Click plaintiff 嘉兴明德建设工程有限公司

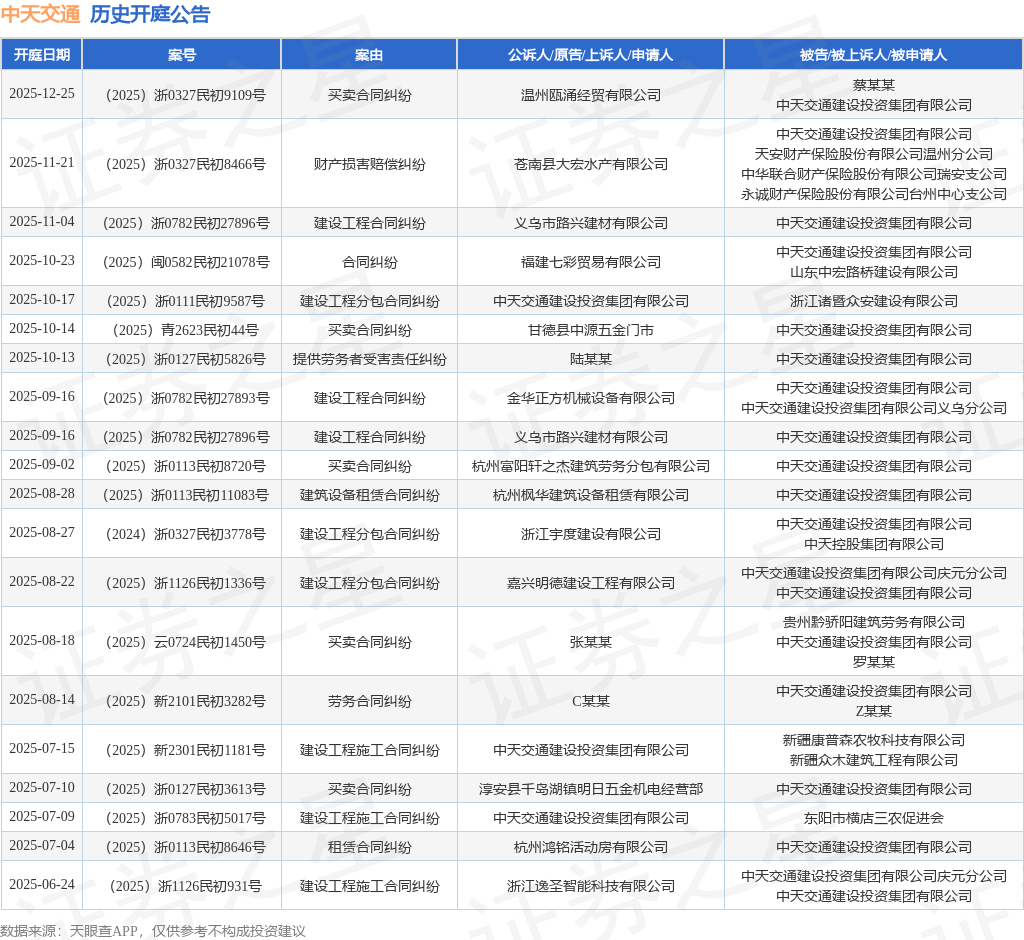[x=590, y=583]
